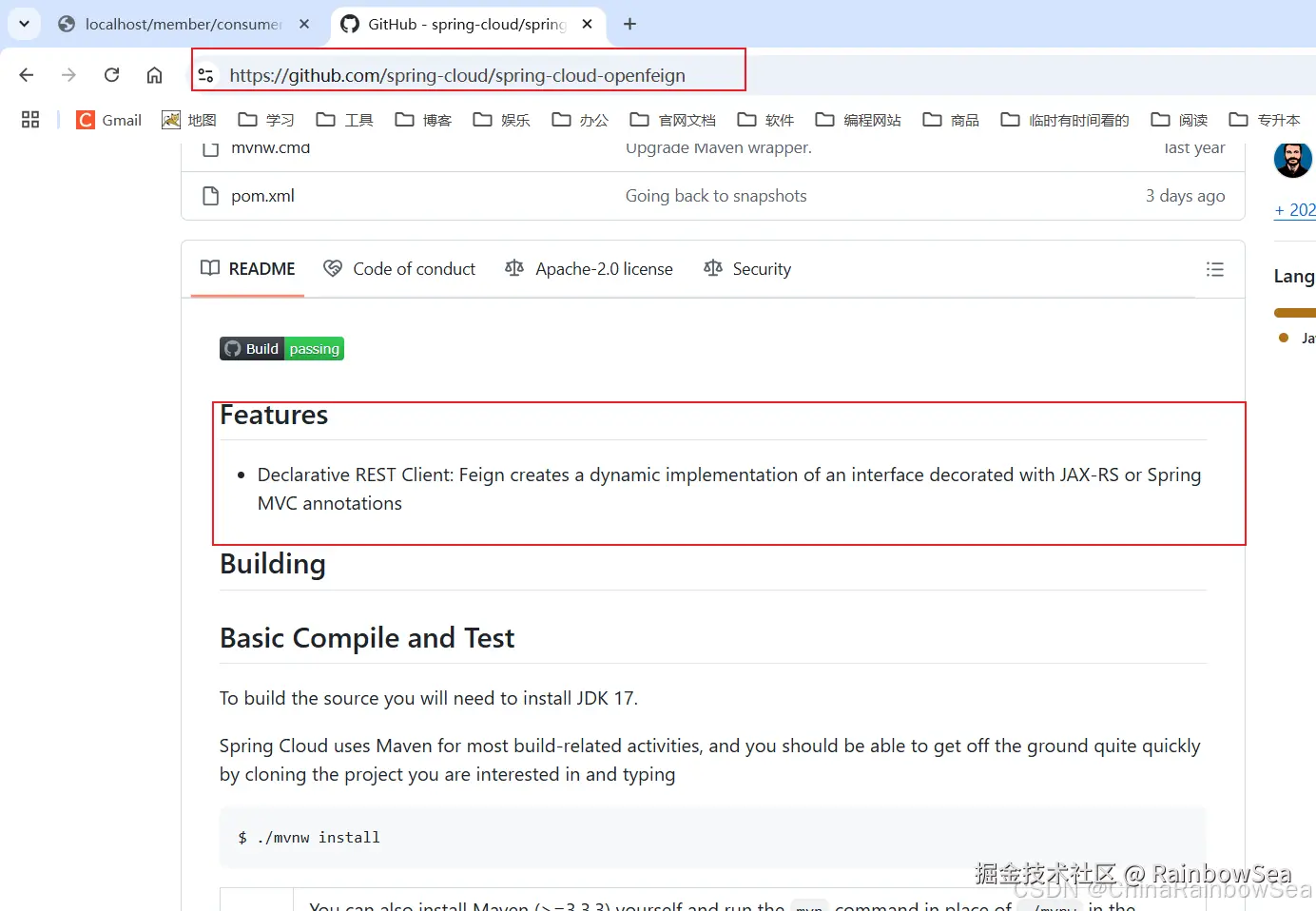This screenshot has width=1316, height=911.
Task: Expand the 学习 bookmark folder
Action: coord(266,120)
